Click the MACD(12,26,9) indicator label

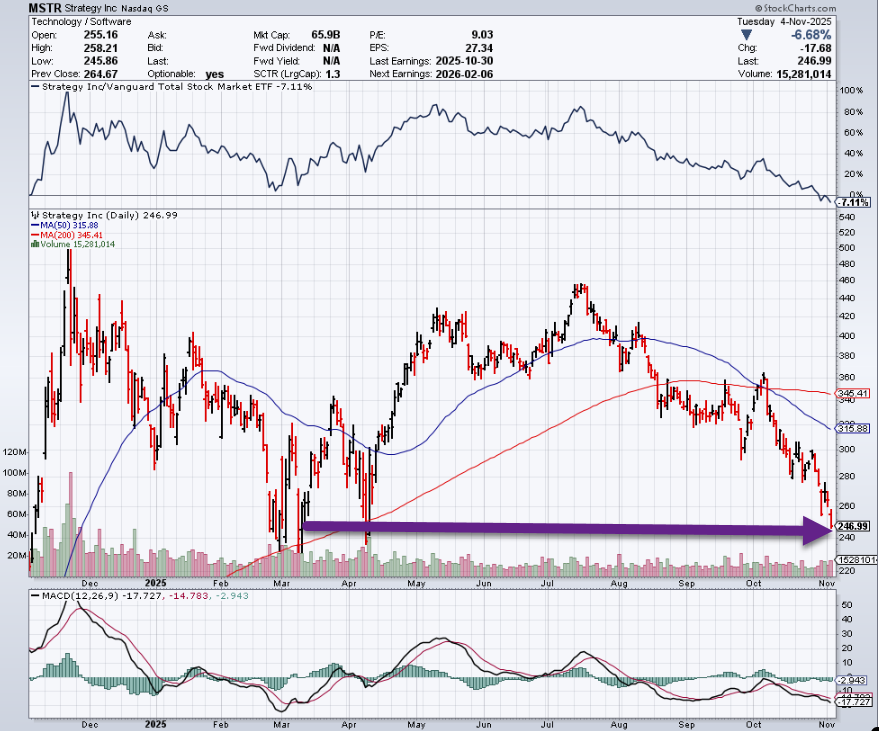pyautogui.click(x=76, y=597)
